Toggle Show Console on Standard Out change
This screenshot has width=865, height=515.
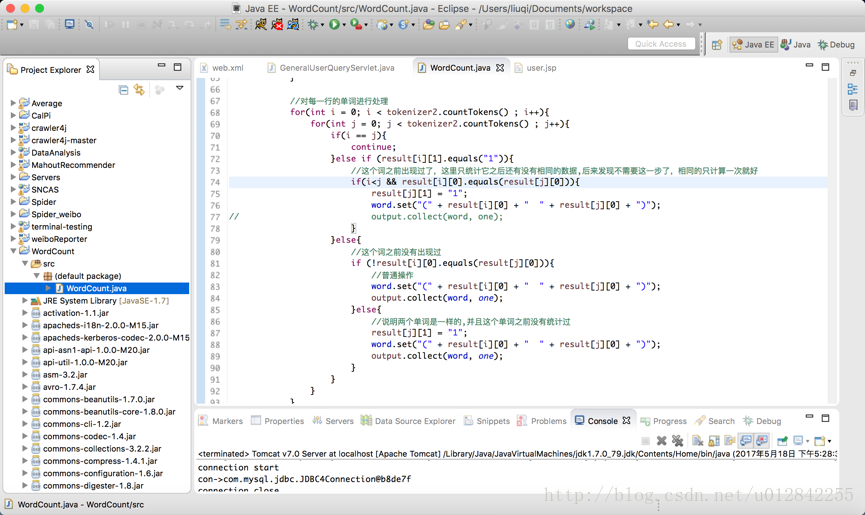tap(746, 441)
